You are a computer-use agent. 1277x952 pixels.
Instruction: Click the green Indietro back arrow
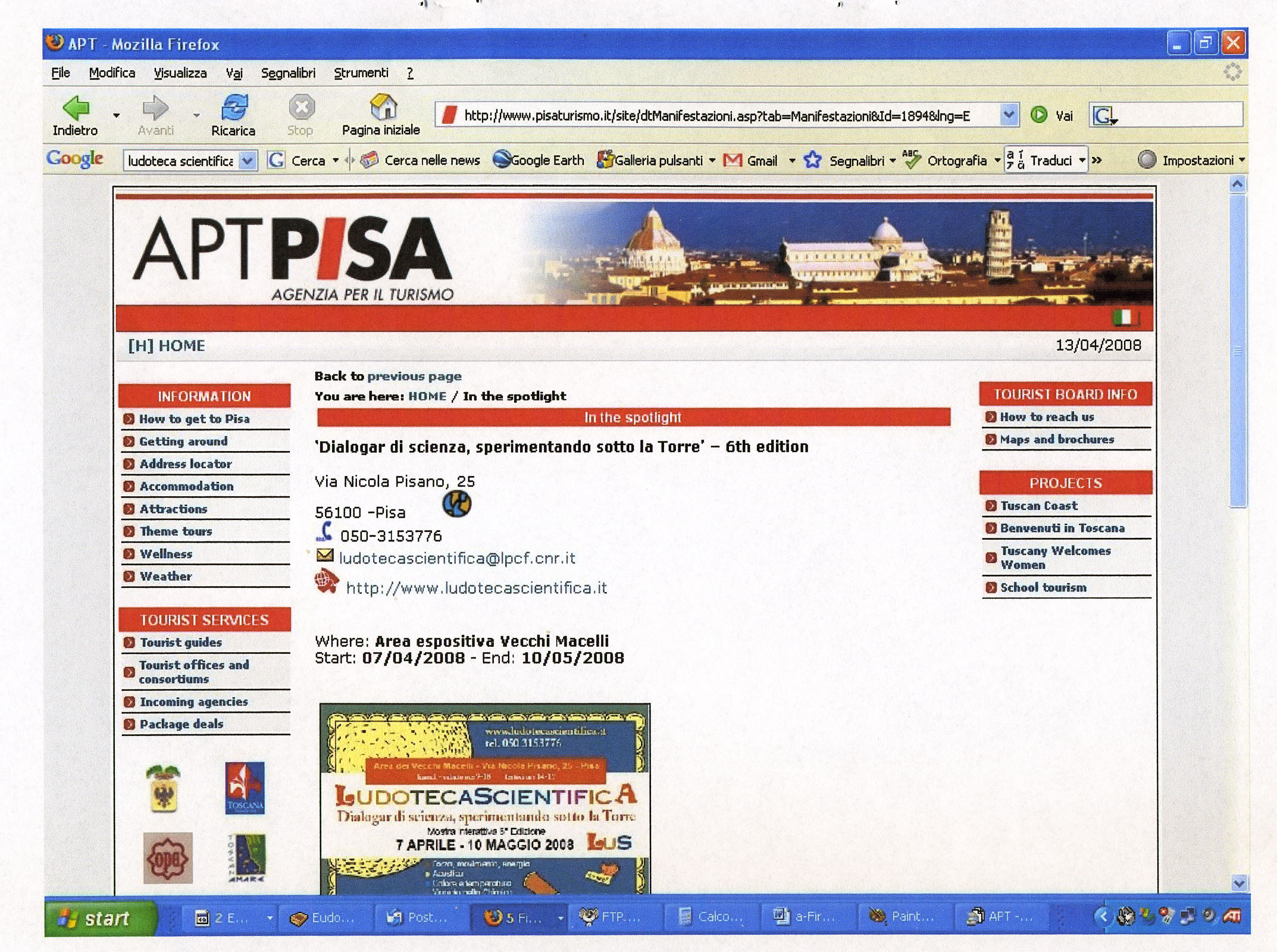76,108
